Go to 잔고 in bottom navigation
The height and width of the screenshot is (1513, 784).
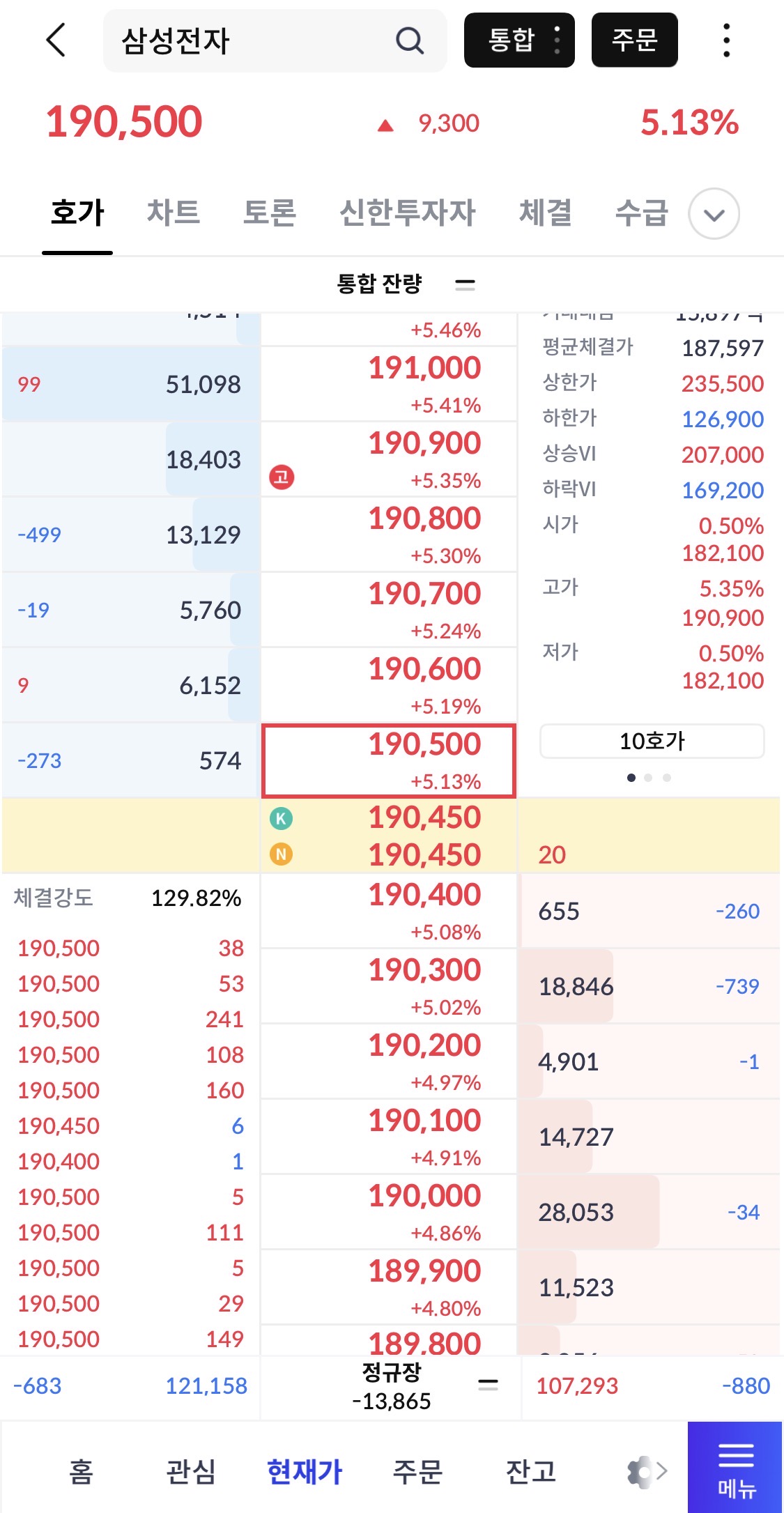click(530, 1471)
